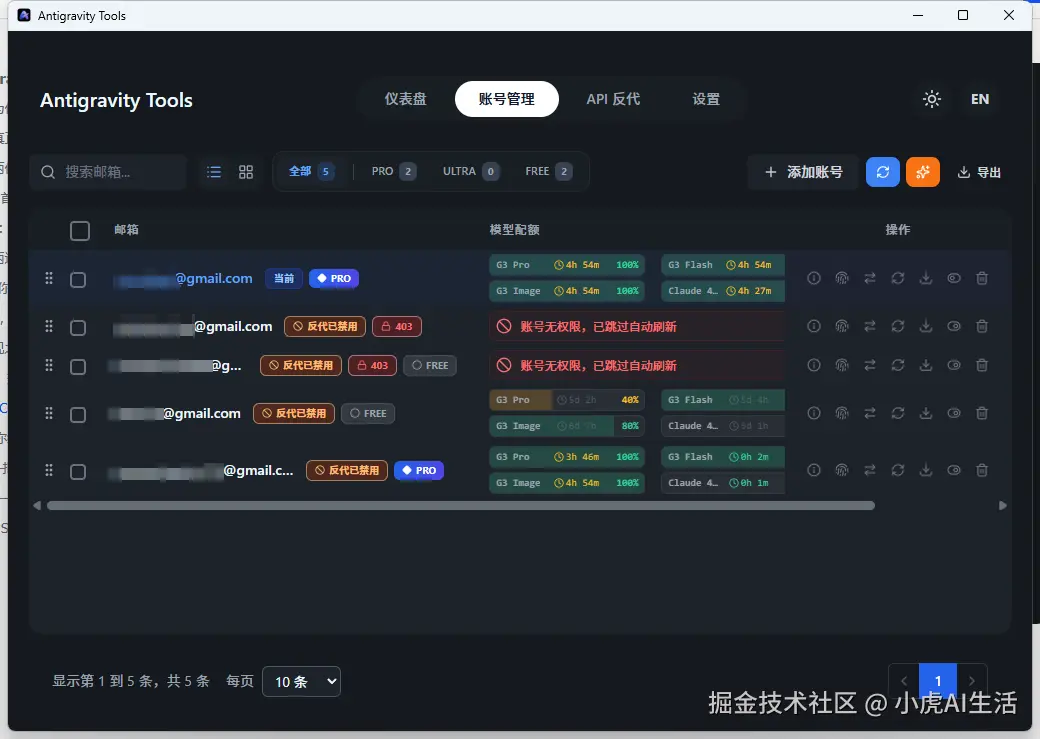
Task: Filter accounts by ULTRA 0
Action: 470,171
